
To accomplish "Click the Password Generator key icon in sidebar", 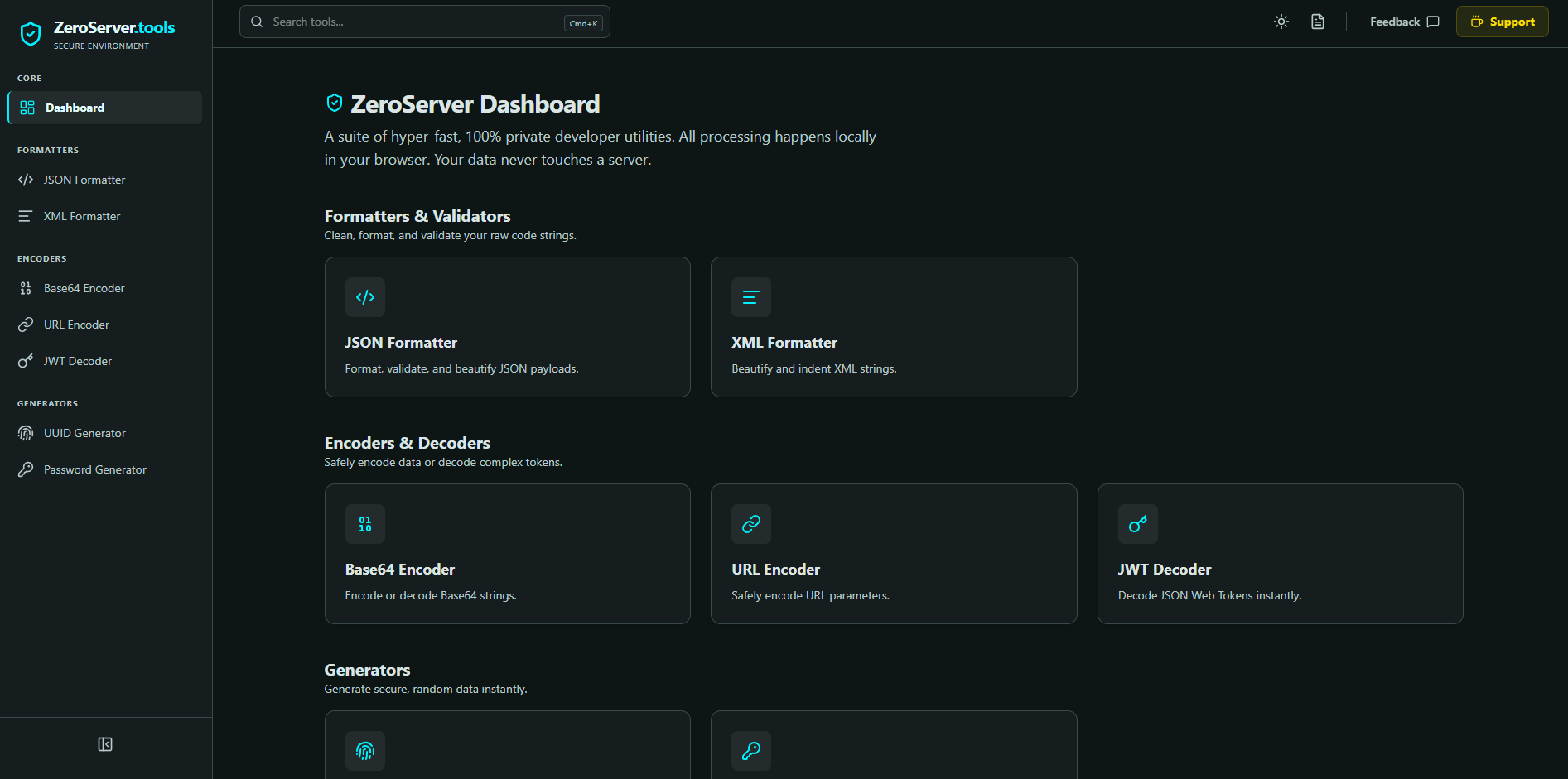I will pyautogui.click(x=26, y=469).
